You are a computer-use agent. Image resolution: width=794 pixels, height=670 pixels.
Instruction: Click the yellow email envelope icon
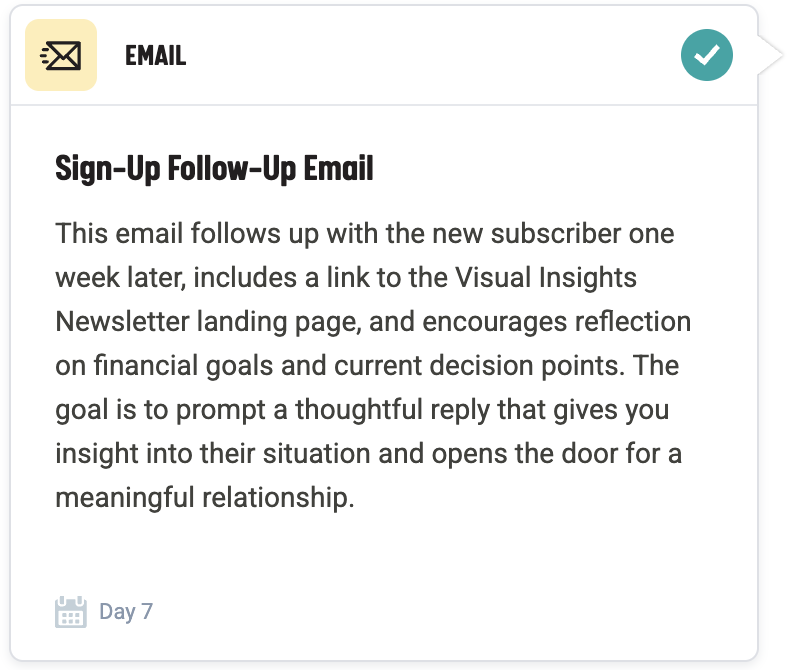(61, 55)
